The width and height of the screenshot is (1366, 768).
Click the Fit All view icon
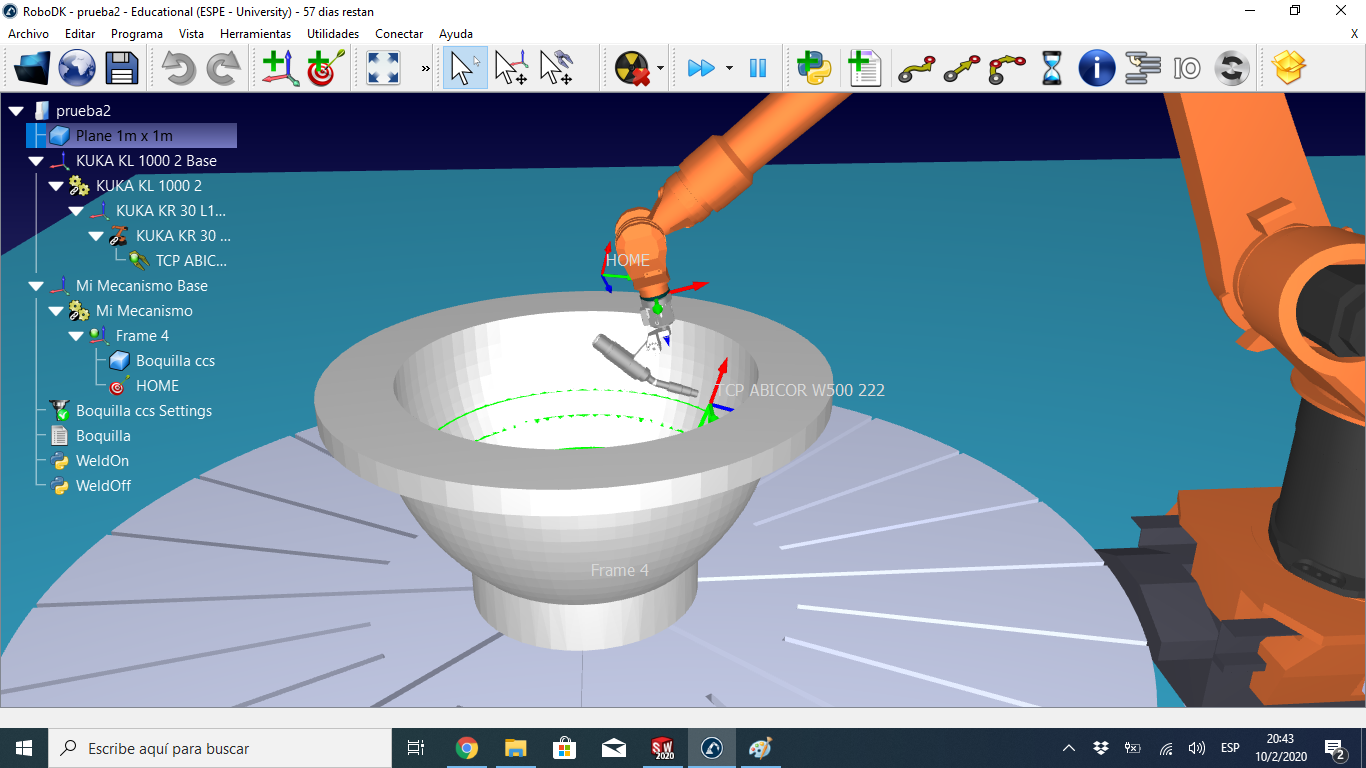(383, 68)
